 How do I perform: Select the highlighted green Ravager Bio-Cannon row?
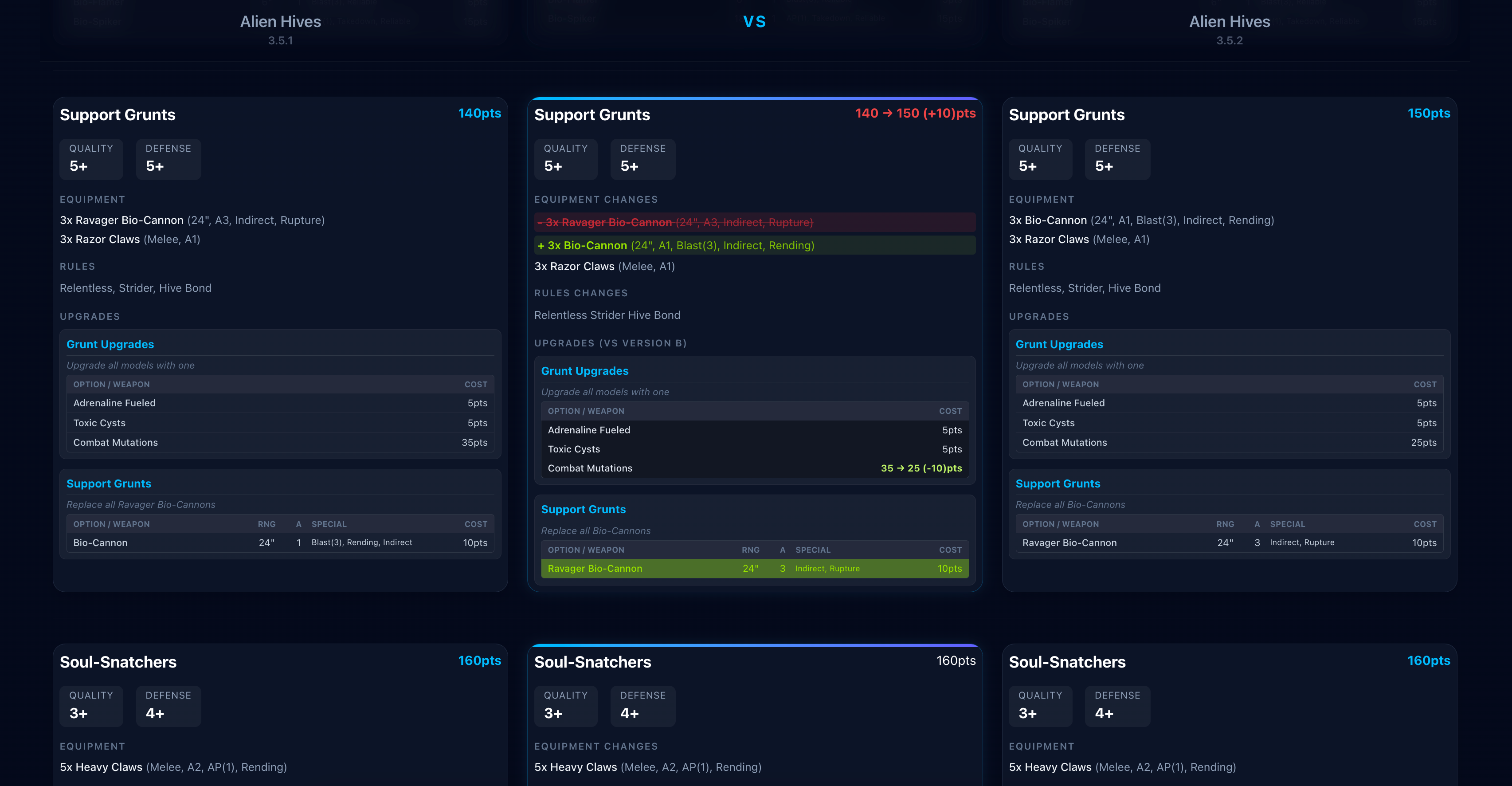point(755,569)
